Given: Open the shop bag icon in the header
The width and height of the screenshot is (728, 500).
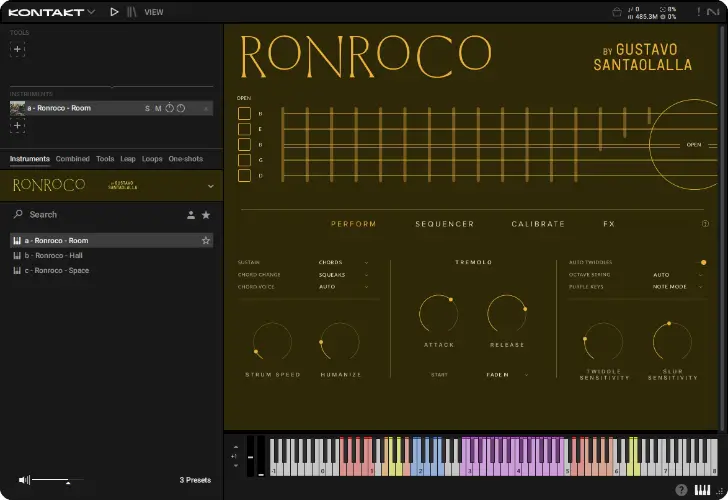Looking at the screenshot, I should point(617,12).
